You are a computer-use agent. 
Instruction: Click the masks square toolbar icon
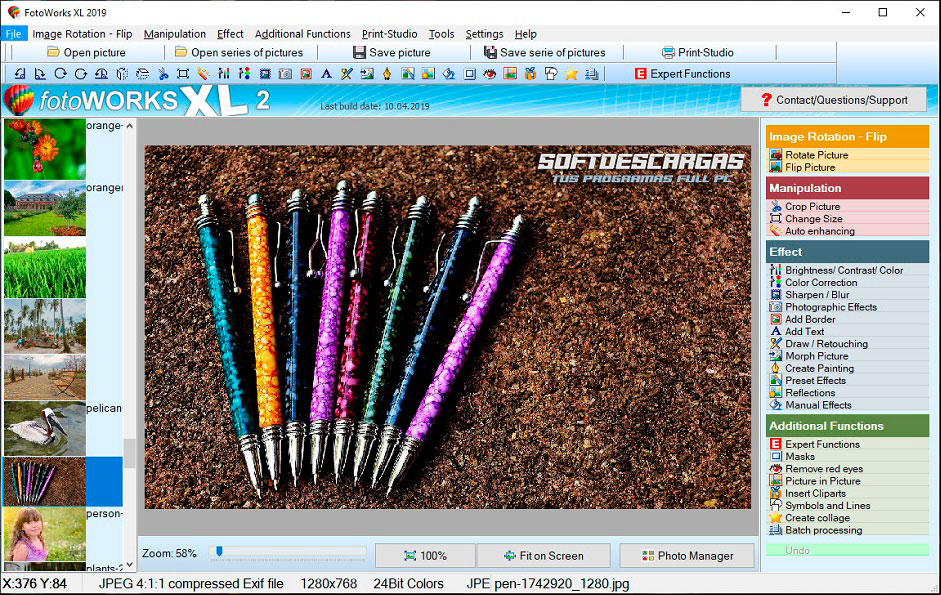point(469,74)
